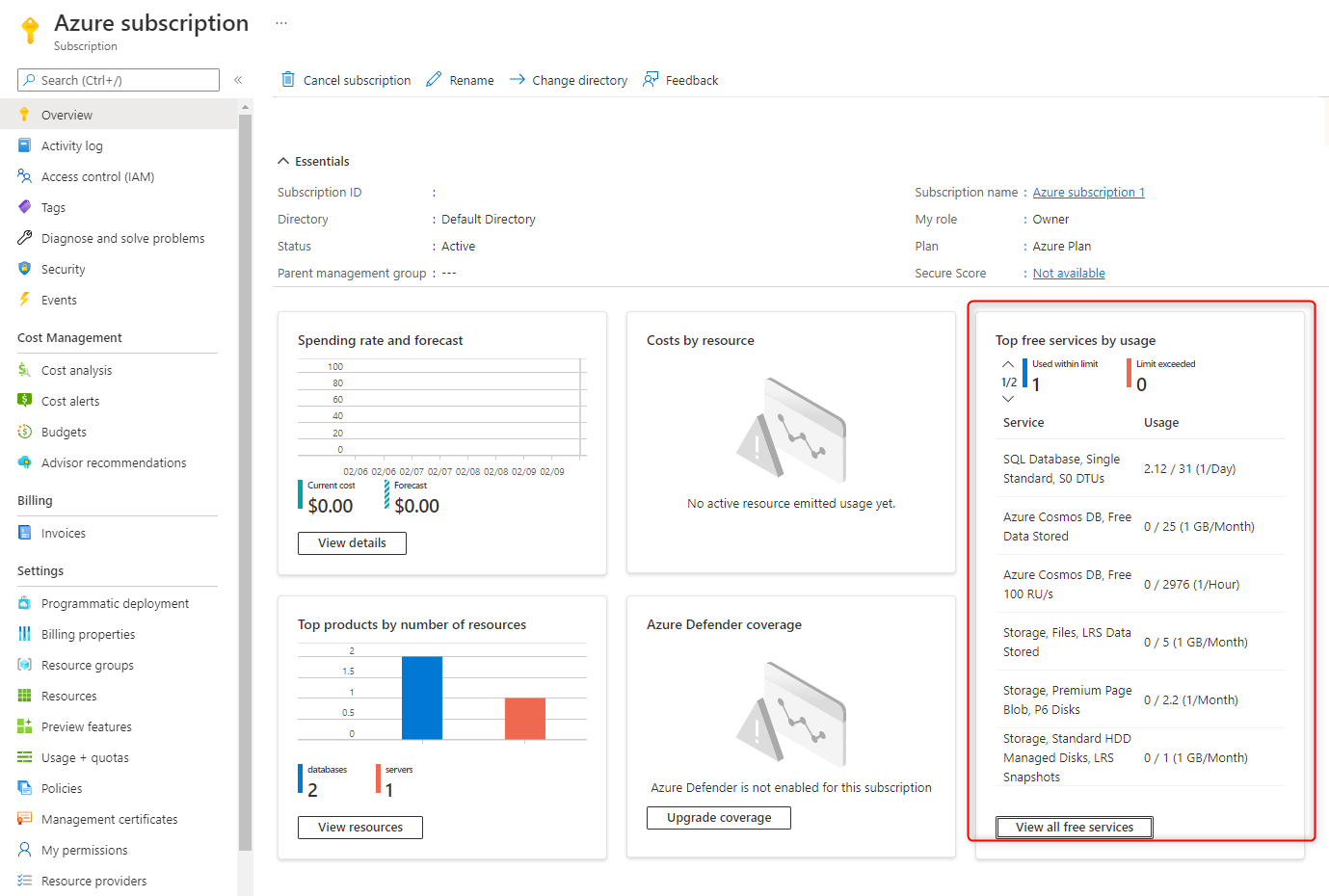Click the Security shield icon

tap(25, 269)
